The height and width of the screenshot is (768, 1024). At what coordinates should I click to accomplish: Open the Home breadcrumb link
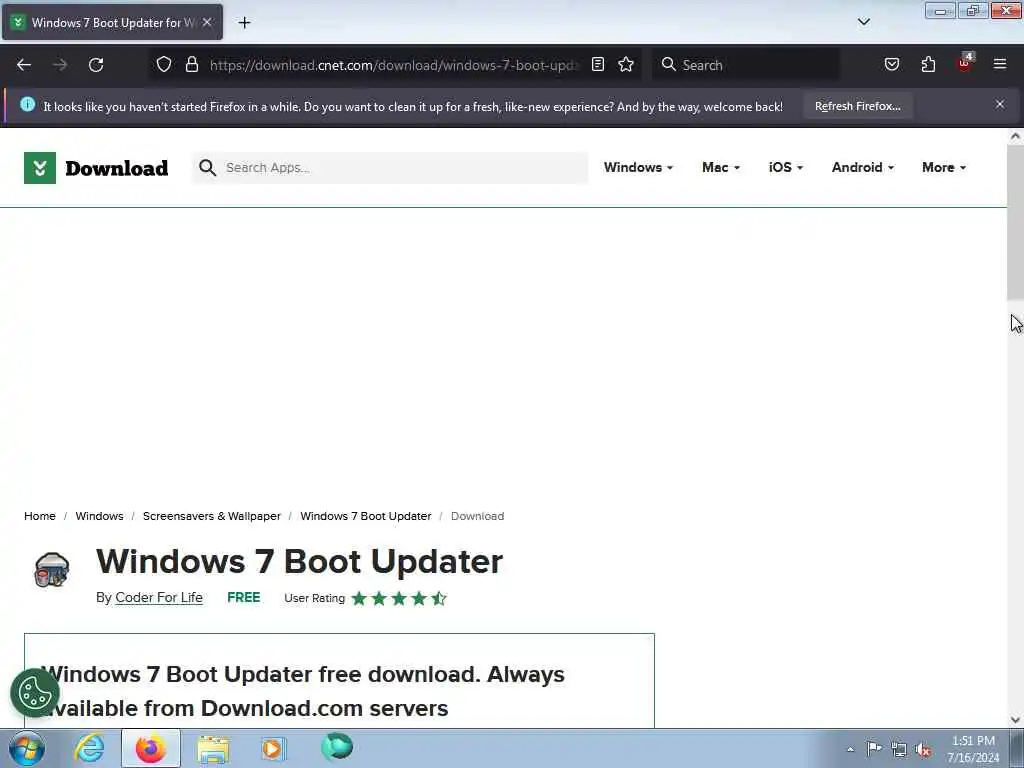(40, 516)
